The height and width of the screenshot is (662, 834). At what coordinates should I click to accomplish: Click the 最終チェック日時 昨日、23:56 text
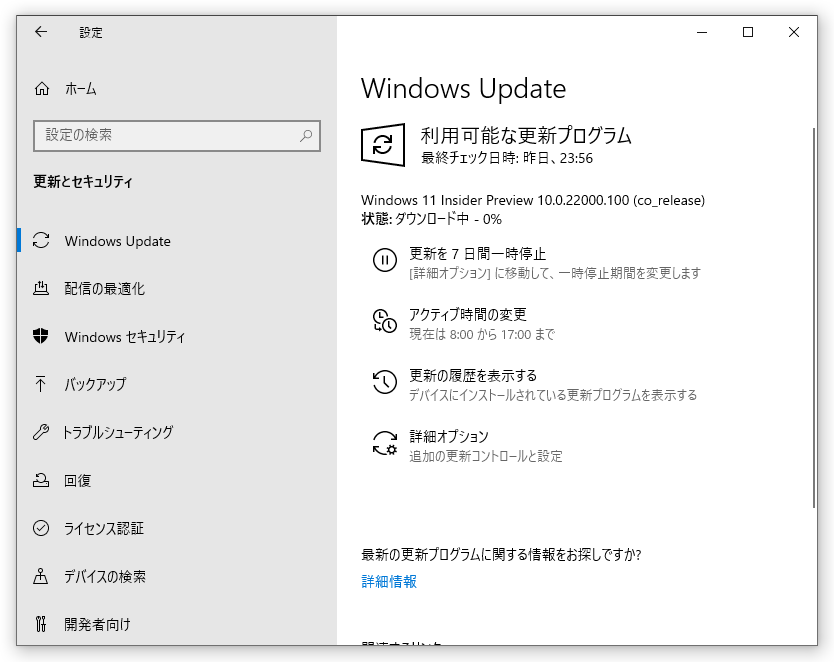tap(507, 158)
